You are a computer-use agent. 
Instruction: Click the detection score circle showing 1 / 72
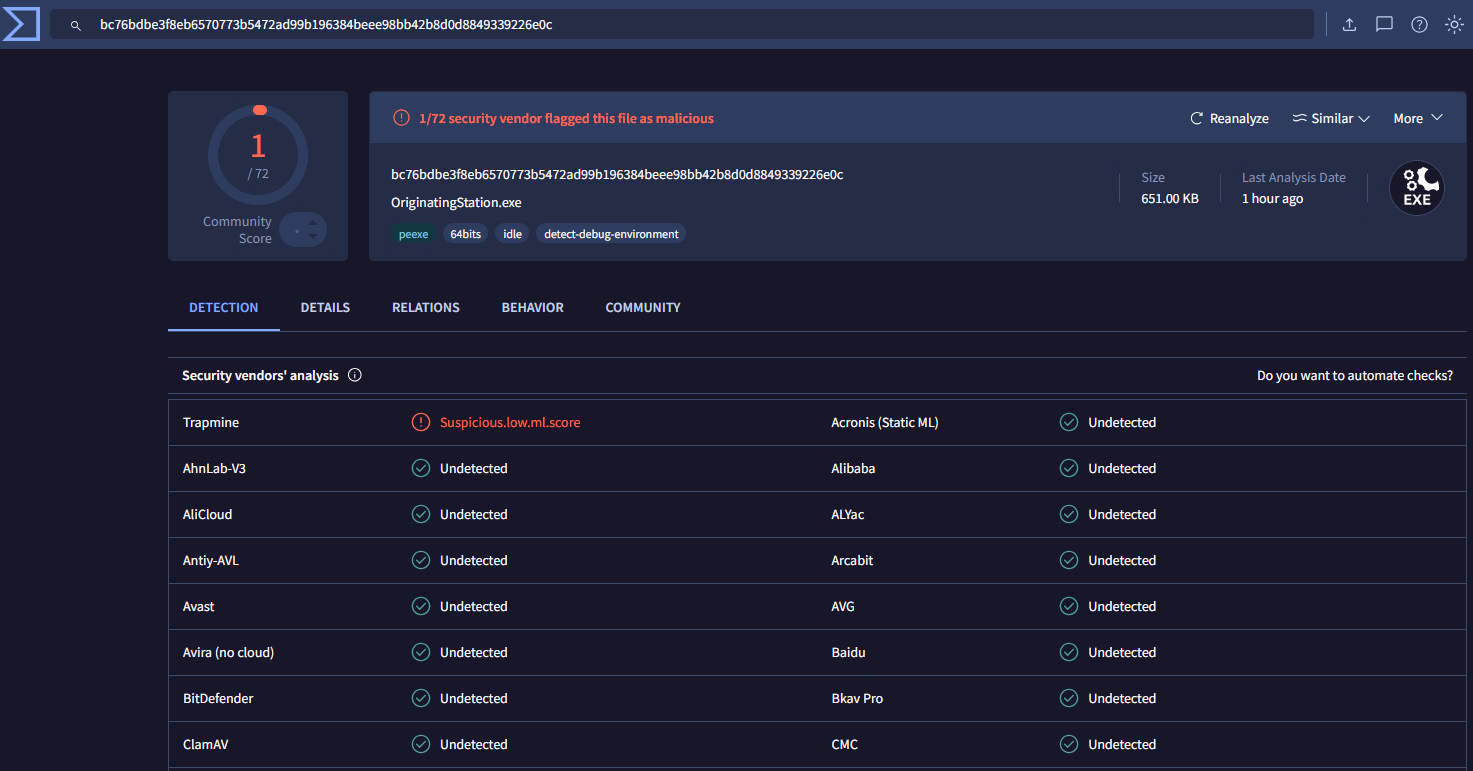click(x=258, y=155)
